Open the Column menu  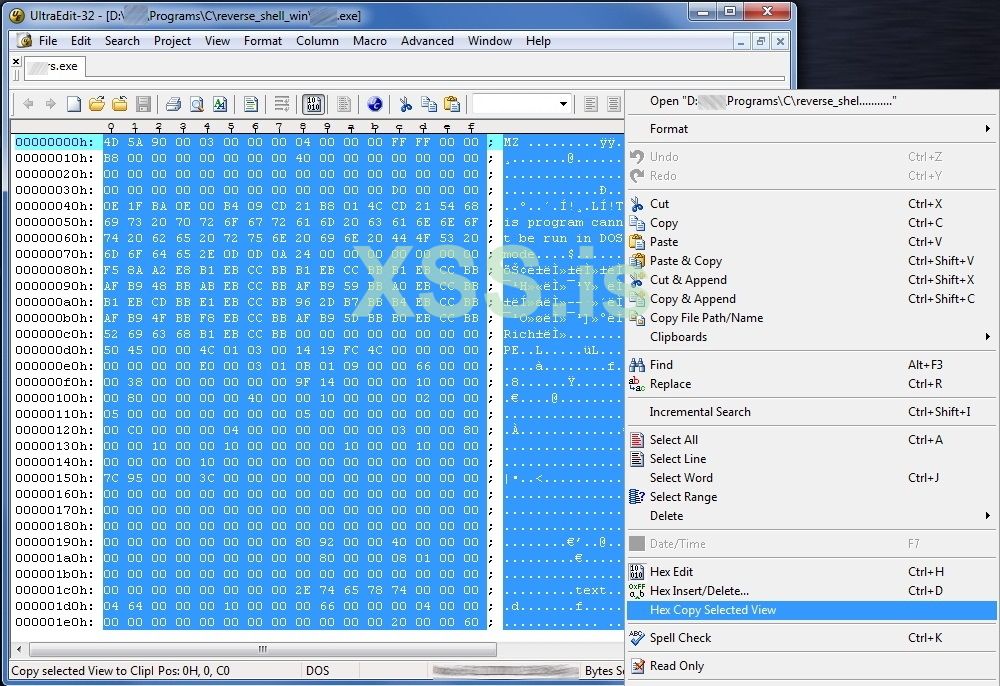point(317,41)
